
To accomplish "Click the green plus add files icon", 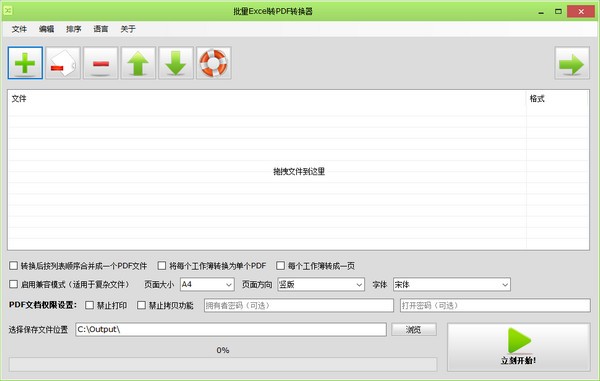I will (x=25, y=63).
